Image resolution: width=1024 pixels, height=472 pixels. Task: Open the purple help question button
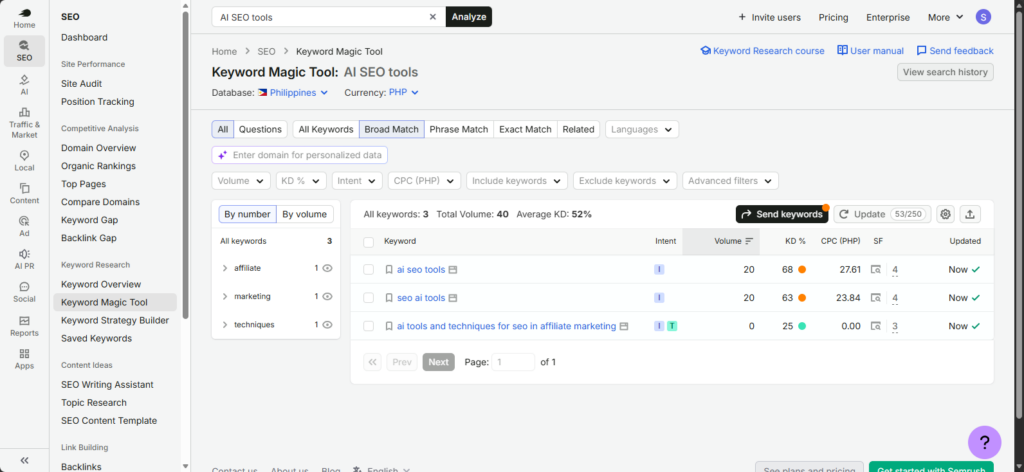(x=984, y=442)
